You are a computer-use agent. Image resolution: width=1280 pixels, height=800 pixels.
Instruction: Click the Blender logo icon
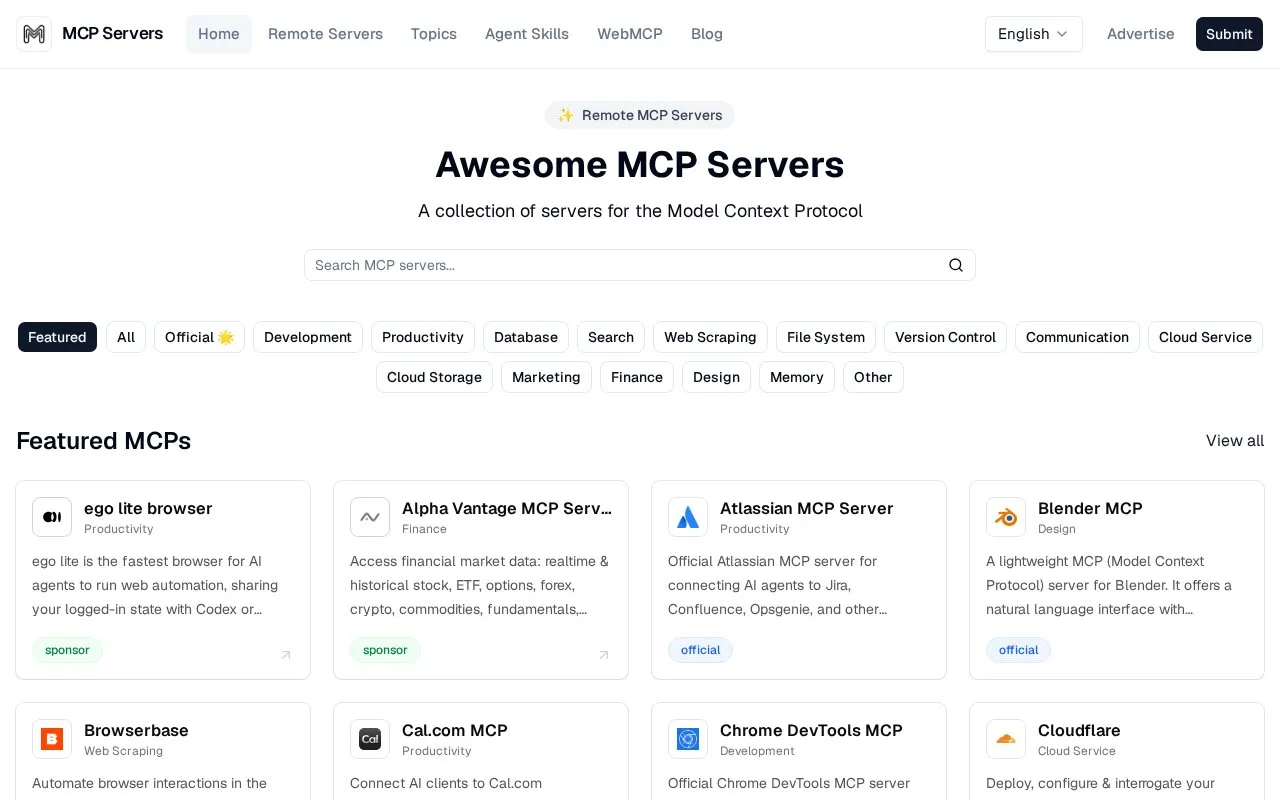[x=1006, y=517]
